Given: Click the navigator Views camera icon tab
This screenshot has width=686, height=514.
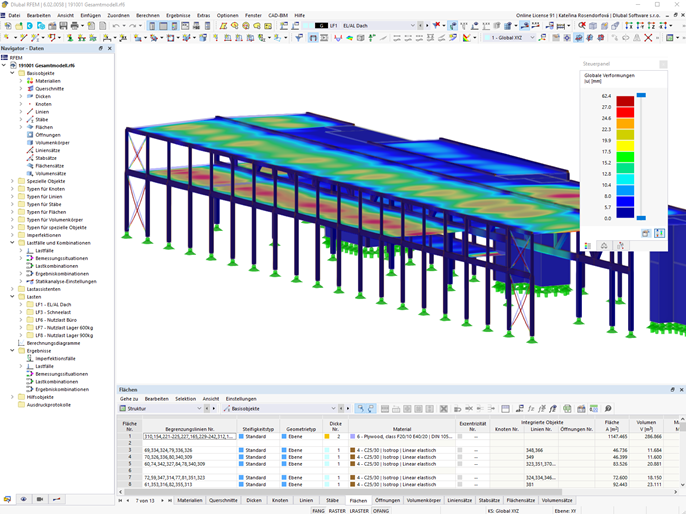Looking at the screenshot, I should [40, 499].
